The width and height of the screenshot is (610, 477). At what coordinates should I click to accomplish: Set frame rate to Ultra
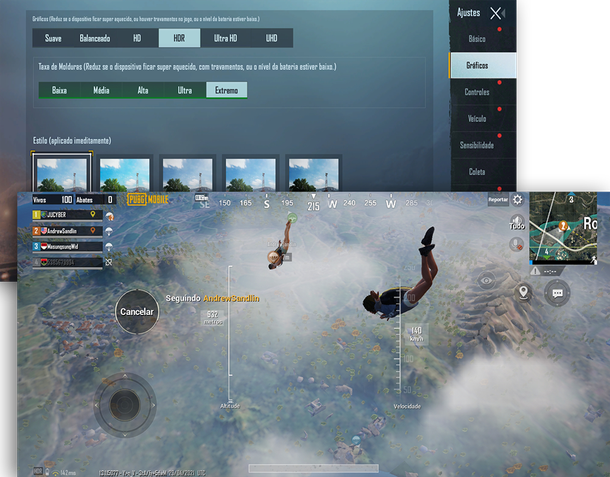pyautogui.click(x=185, y=90)
